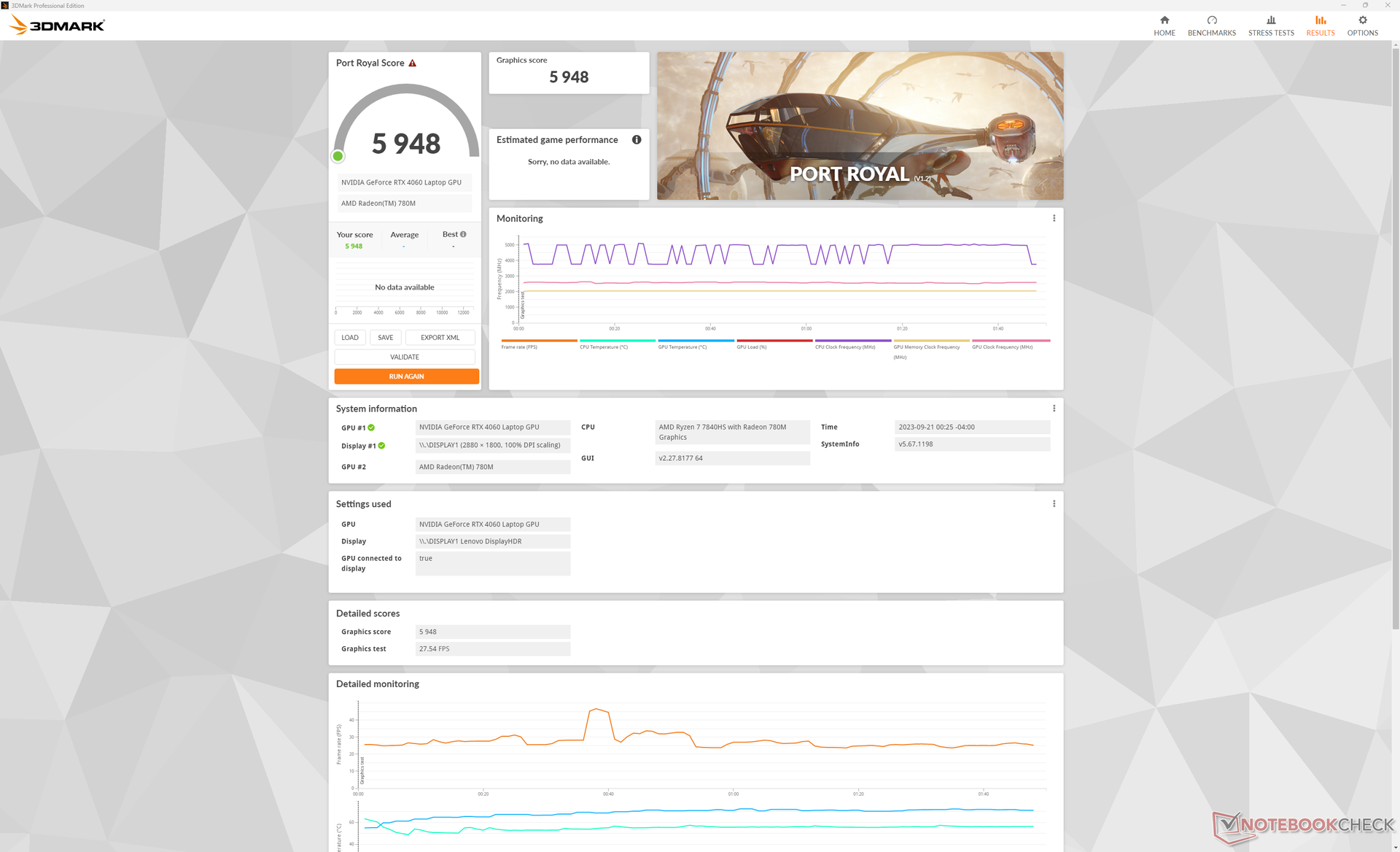Click the 3DMark logo
The height and width of the screenshot is (852, 1400).
(x=57, y=26)
